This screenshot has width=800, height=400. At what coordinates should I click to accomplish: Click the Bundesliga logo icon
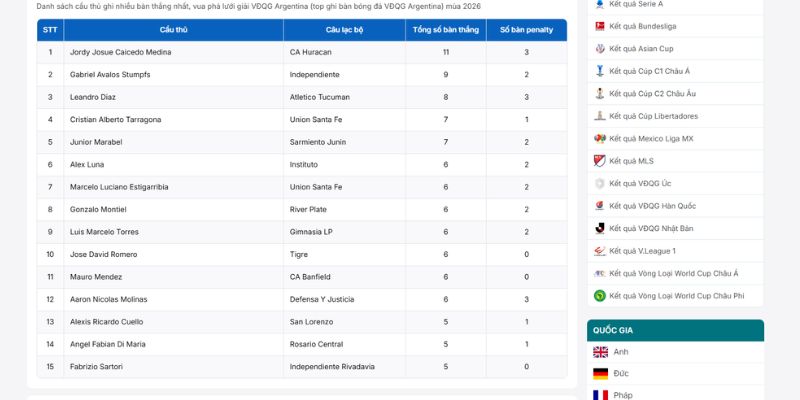[x=600, y=26]
